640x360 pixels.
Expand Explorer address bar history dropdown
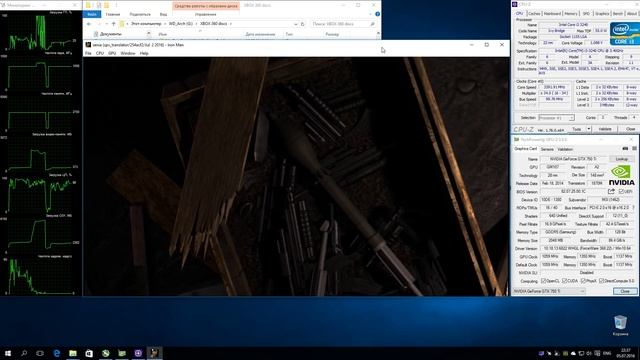point(296,24)
